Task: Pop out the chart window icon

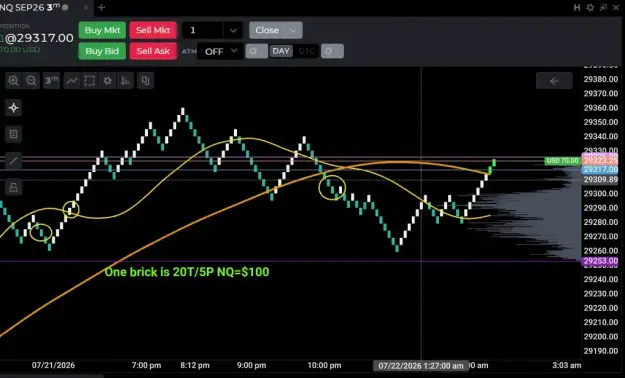Action: pos(603,8)
